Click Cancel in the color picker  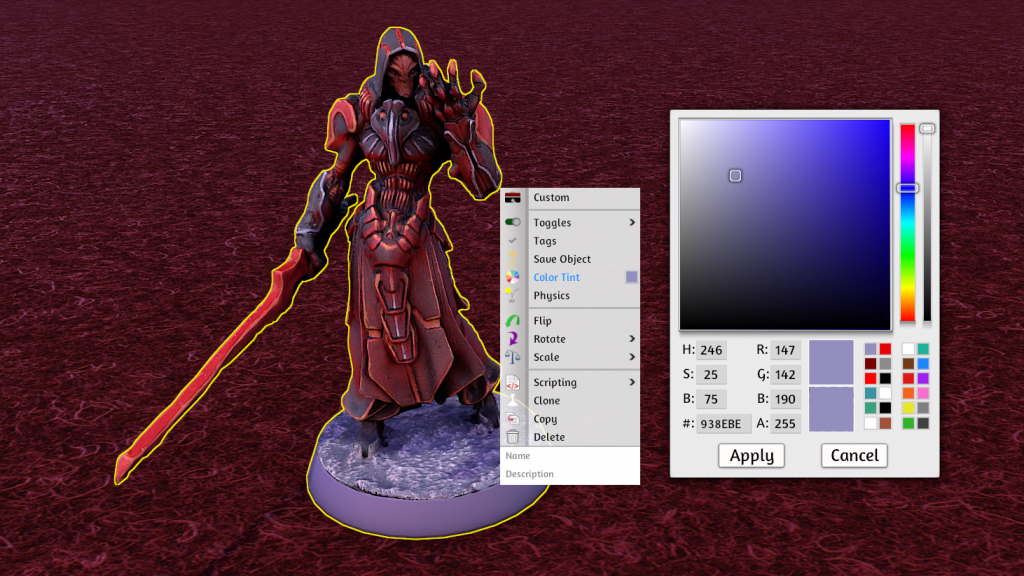coord(854,456)
